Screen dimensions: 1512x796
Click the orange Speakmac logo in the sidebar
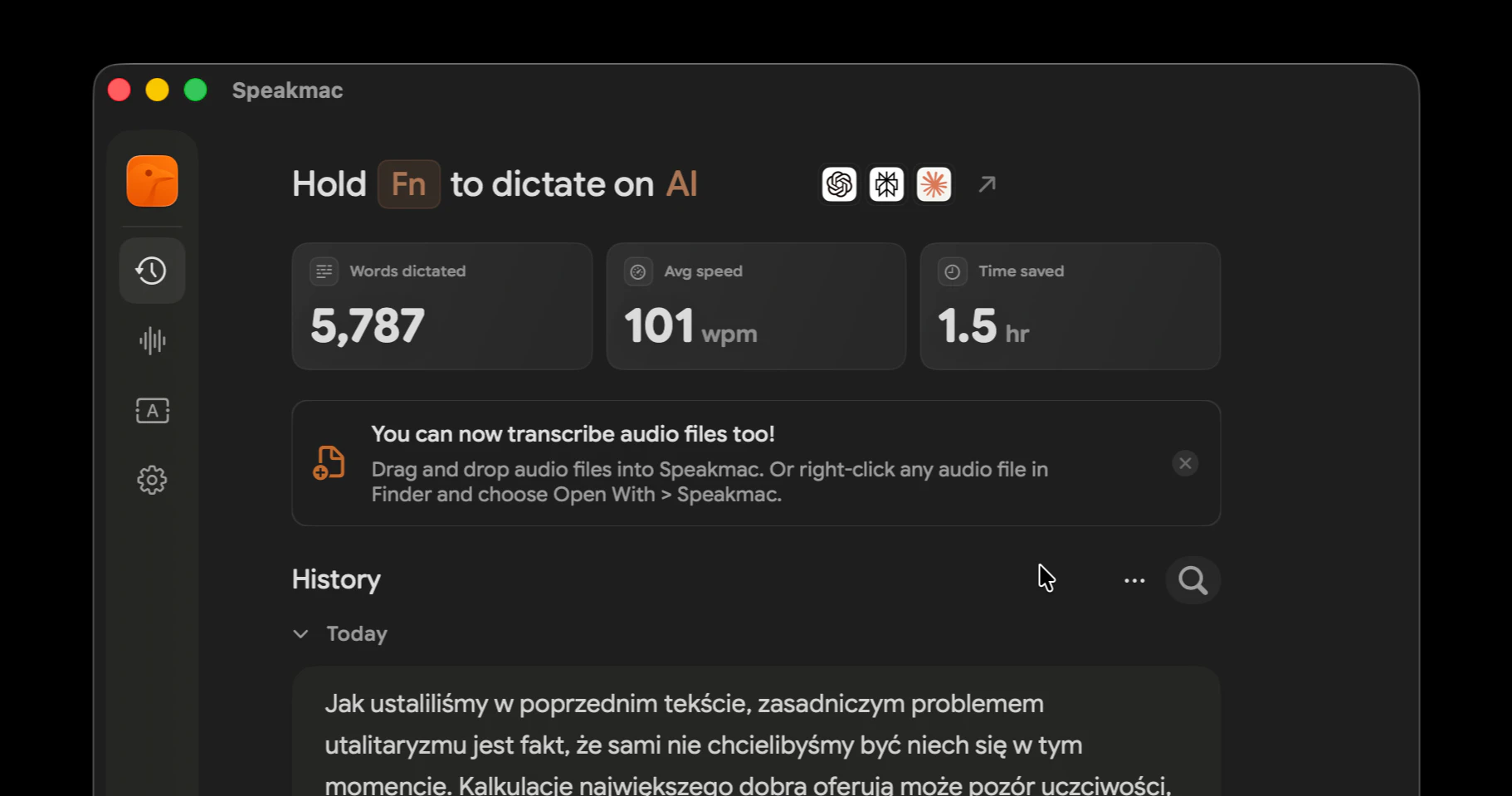(152, 180)
